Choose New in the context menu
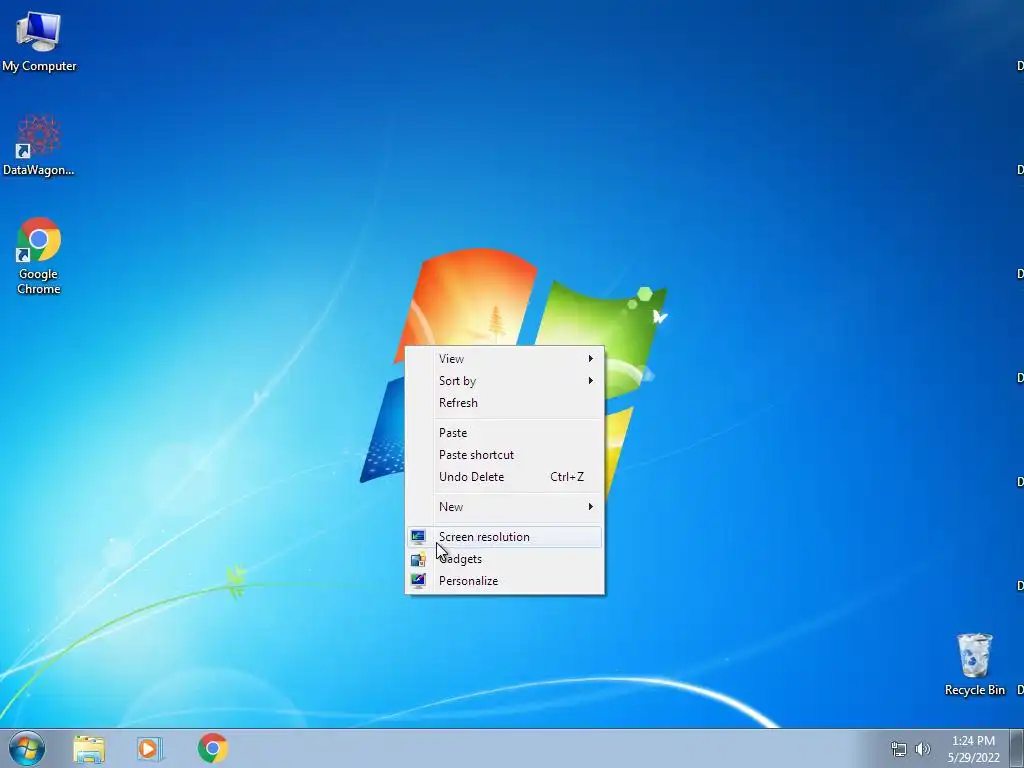 point(504,507)
